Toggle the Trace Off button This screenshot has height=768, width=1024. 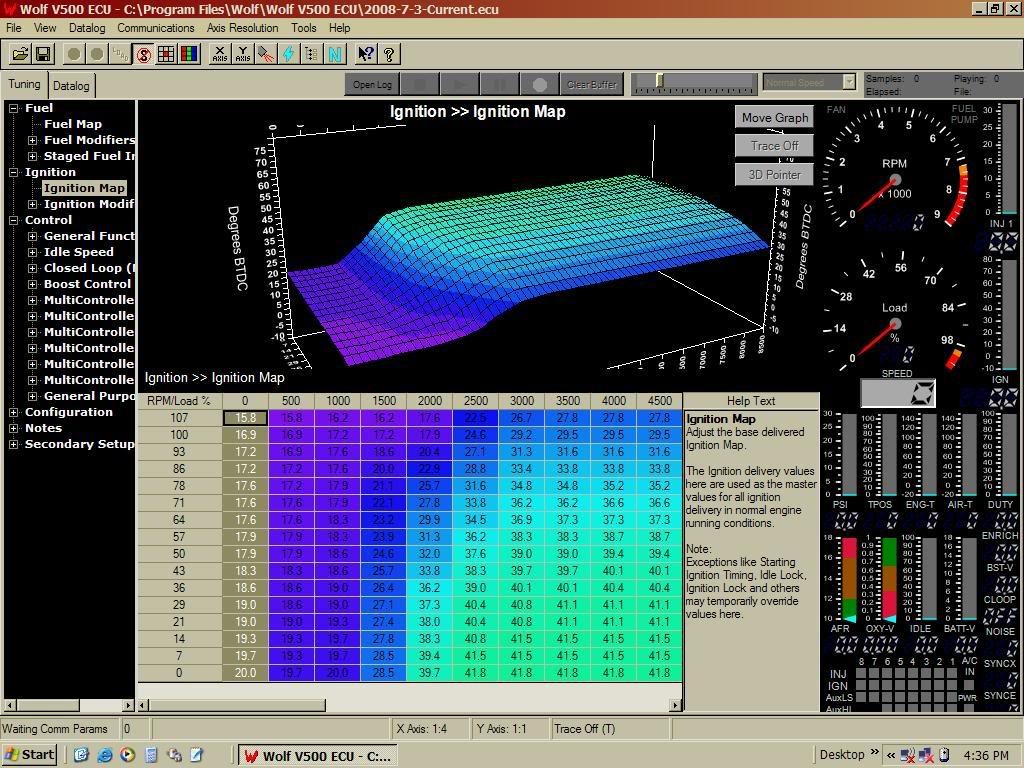[775, 146]
